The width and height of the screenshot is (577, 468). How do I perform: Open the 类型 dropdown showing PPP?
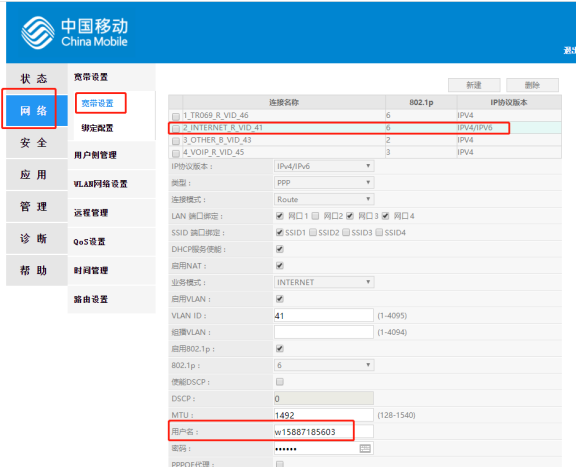pos(324,183)
